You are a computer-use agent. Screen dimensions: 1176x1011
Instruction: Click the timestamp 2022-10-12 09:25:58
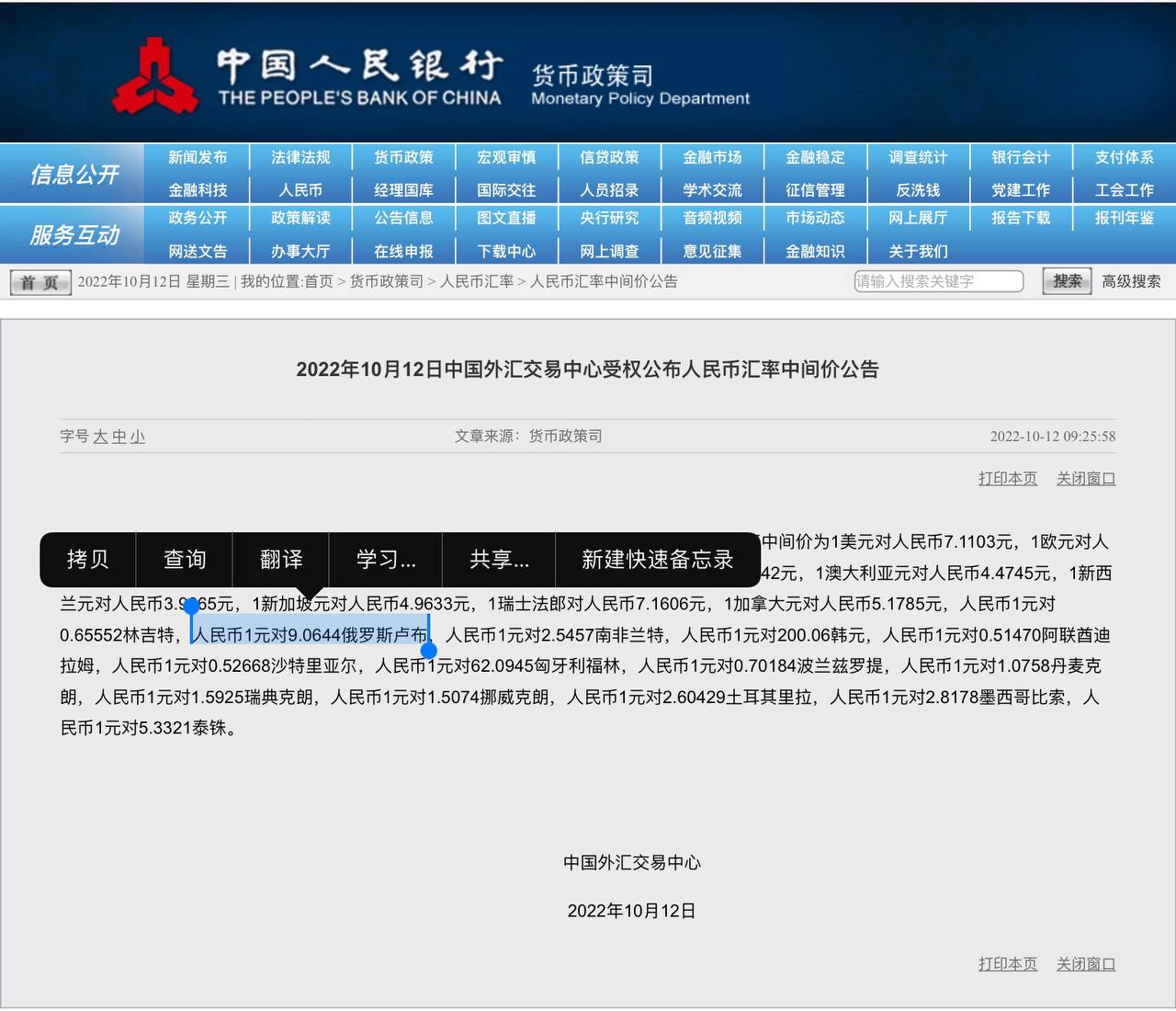click(x=1053, y=437)
